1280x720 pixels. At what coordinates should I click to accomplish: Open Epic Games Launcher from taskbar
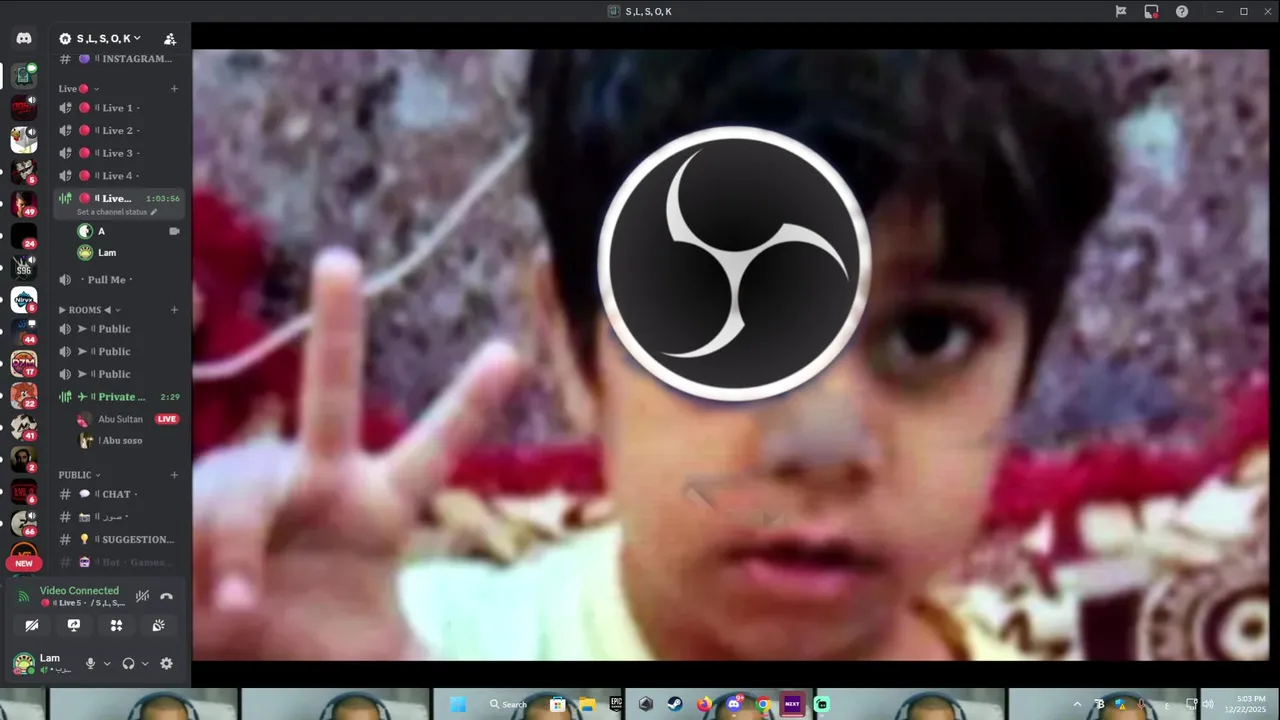pos(616,704)
